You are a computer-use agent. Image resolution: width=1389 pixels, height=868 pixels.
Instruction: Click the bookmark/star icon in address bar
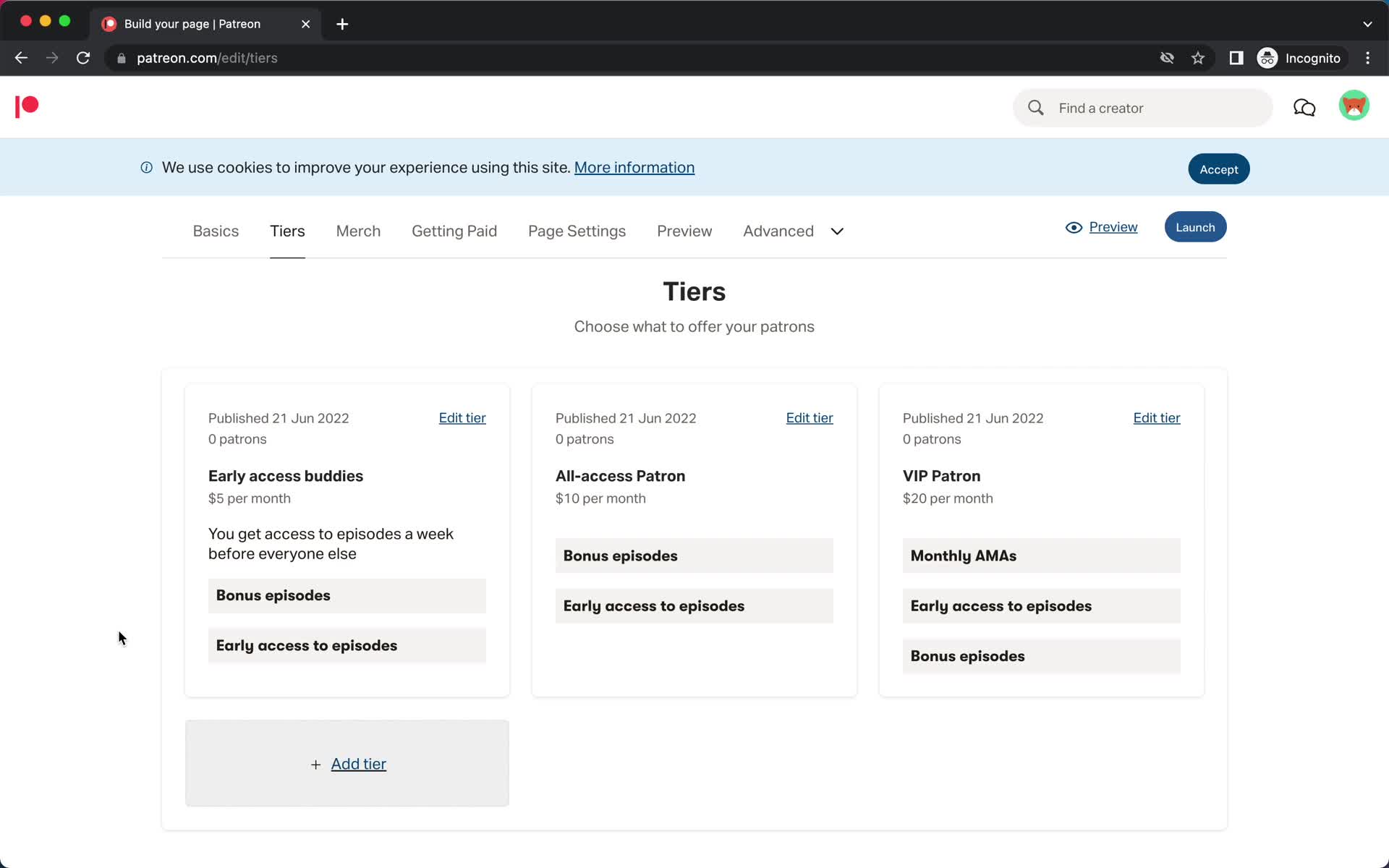click(x=1199, y=58)
